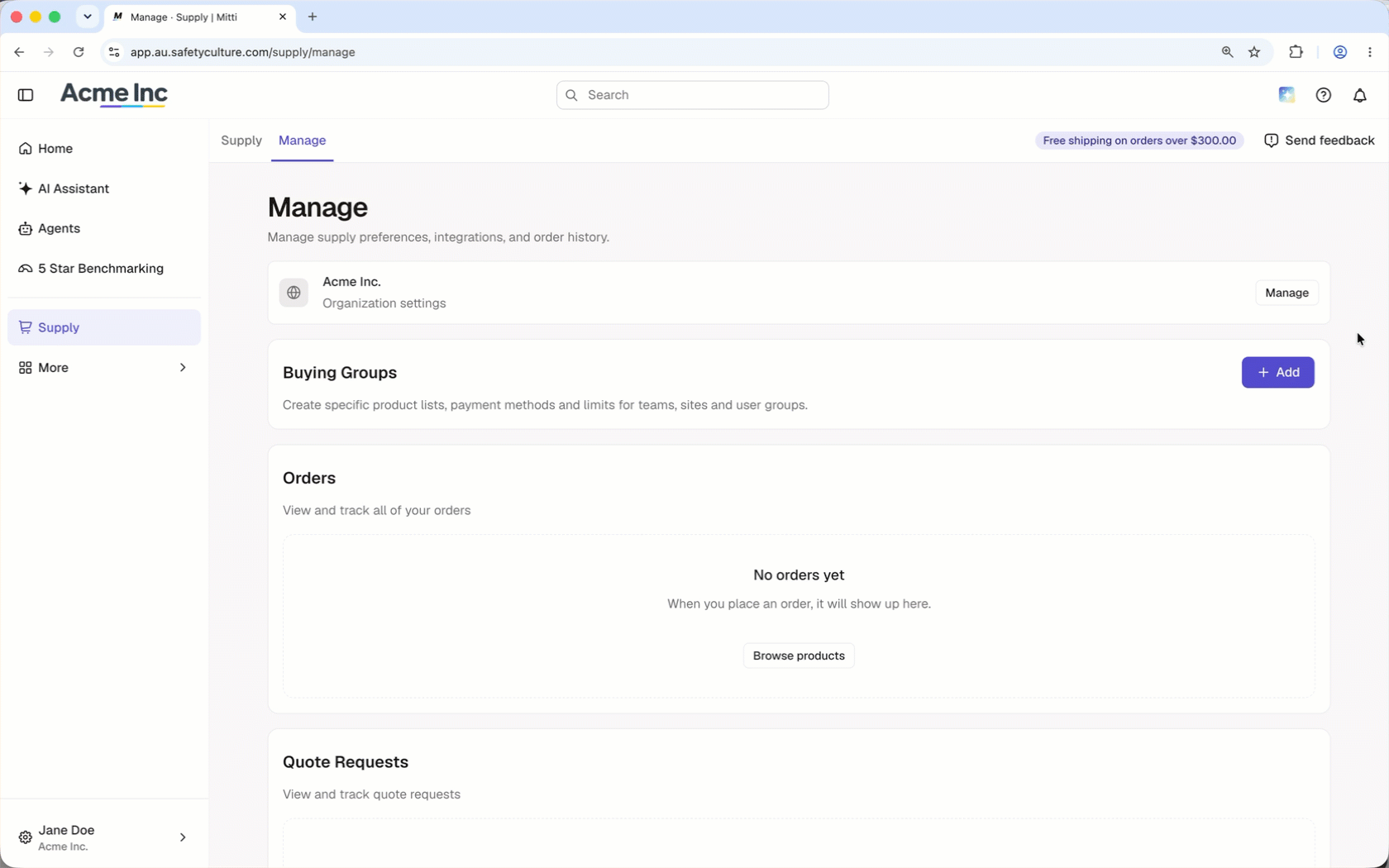Go to Home in sidebar

coord(104,149)
